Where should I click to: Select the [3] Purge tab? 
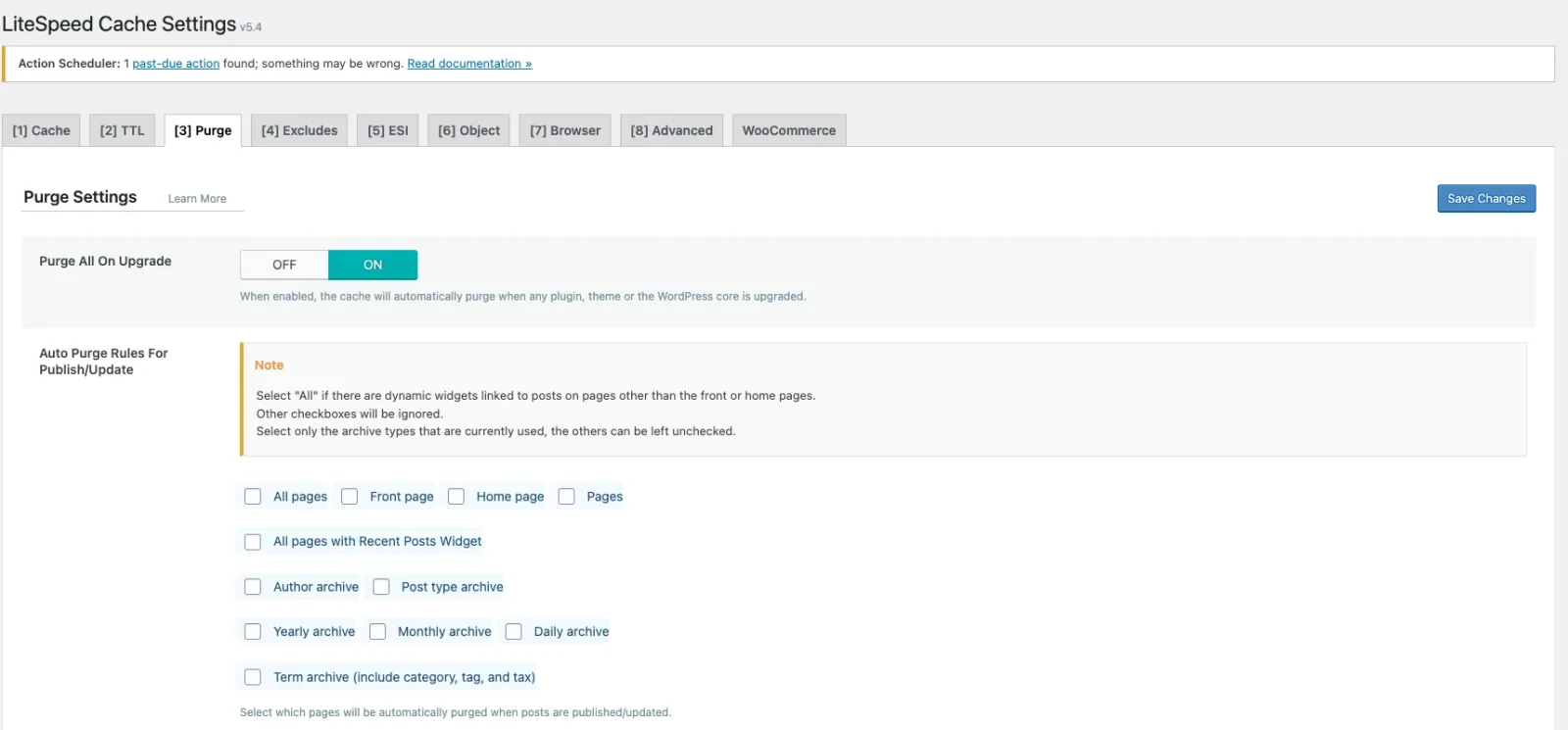[203, 130]
